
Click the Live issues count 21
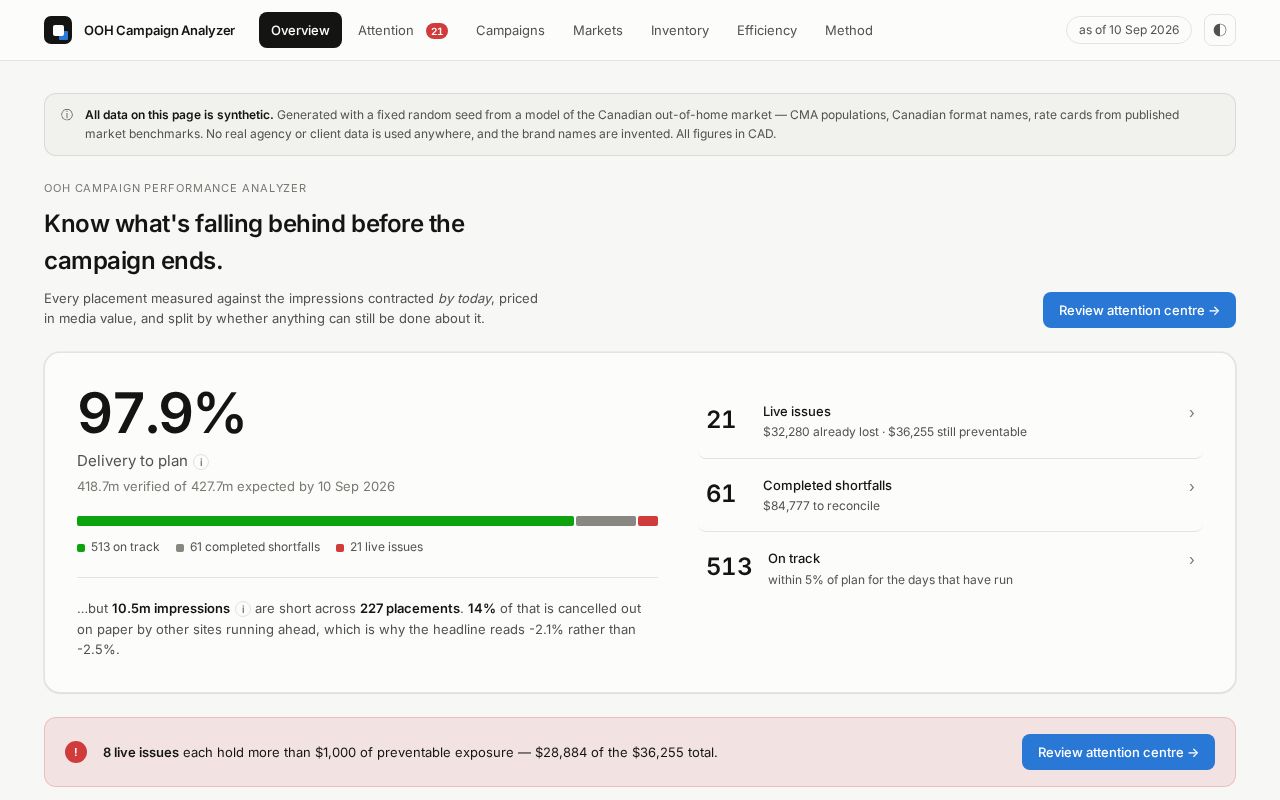tap(721, 420)
